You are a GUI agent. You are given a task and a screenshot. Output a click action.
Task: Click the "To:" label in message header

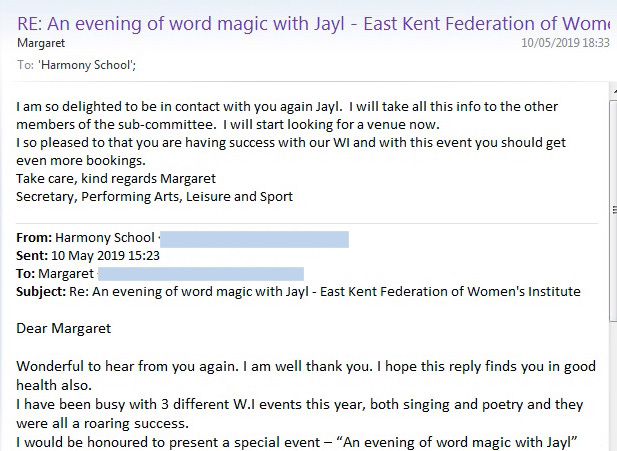point(26,64)
